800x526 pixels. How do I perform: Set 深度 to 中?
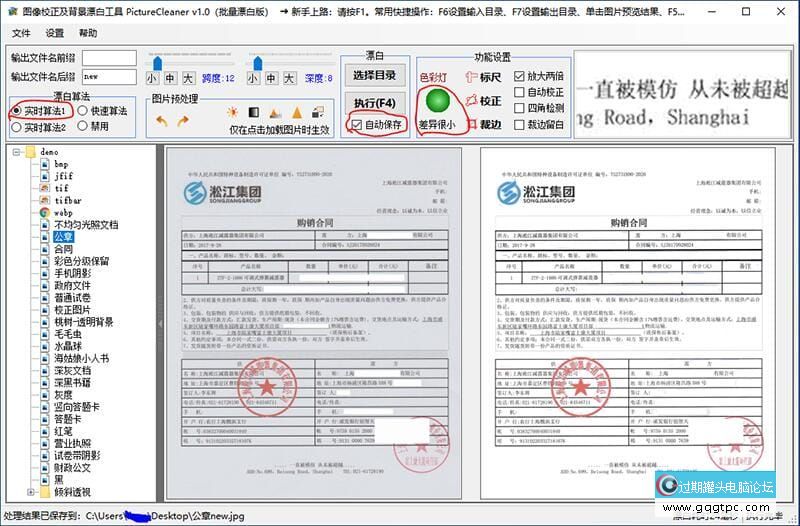[x=271, y=78]
